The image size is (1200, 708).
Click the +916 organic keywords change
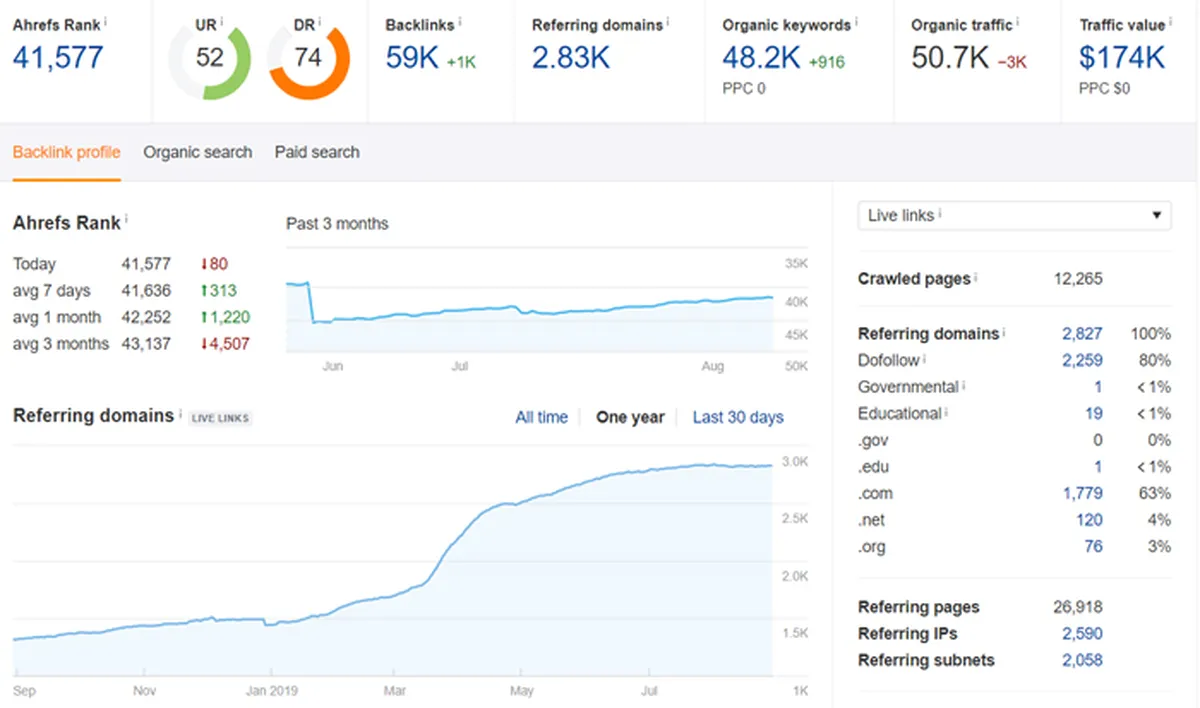827,62
